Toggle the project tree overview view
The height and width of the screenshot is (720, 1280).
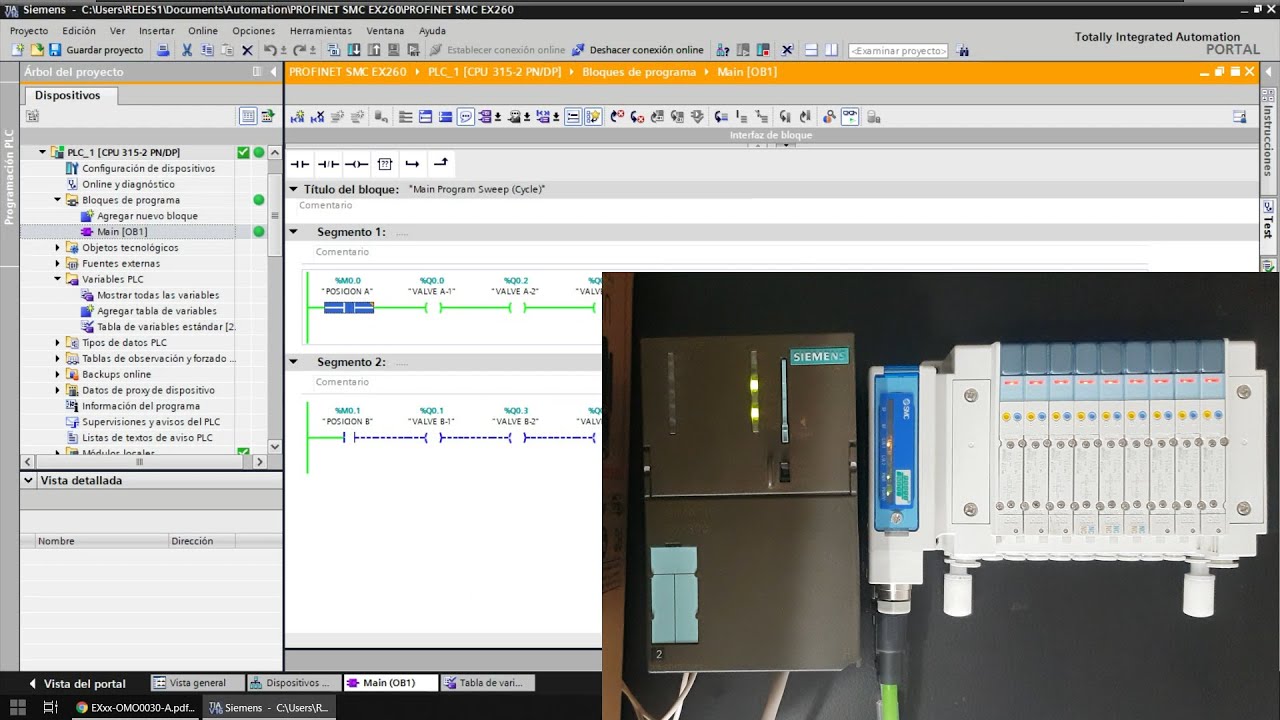[x=248, y=116]
